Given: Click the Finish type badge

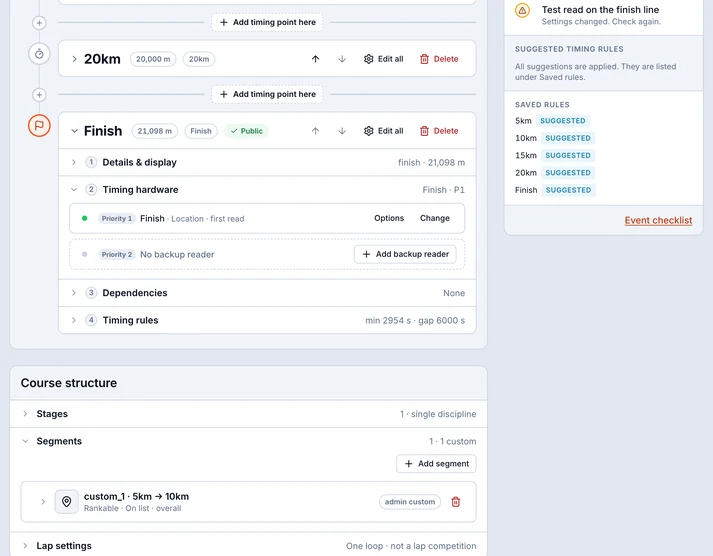Looking at the screenshot, I should [201, 131].
